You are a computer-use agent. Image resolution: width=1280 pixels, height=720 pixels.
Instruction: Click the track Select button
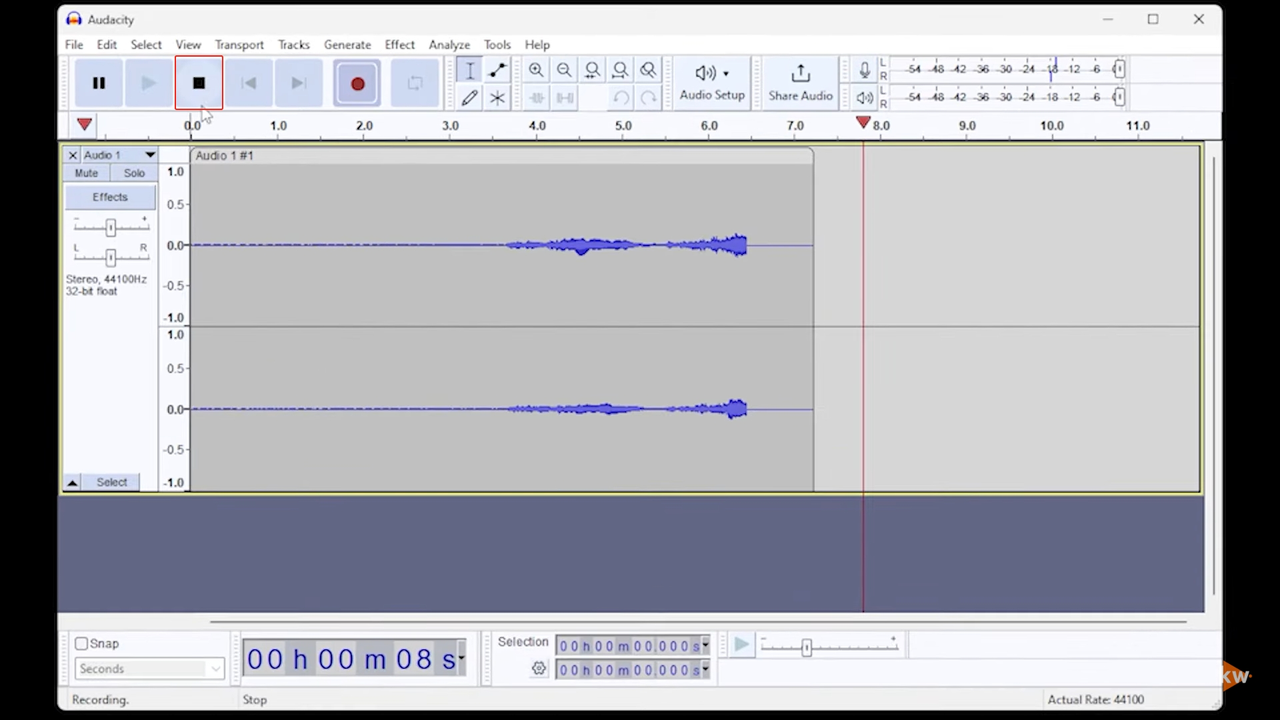[112, 482]
